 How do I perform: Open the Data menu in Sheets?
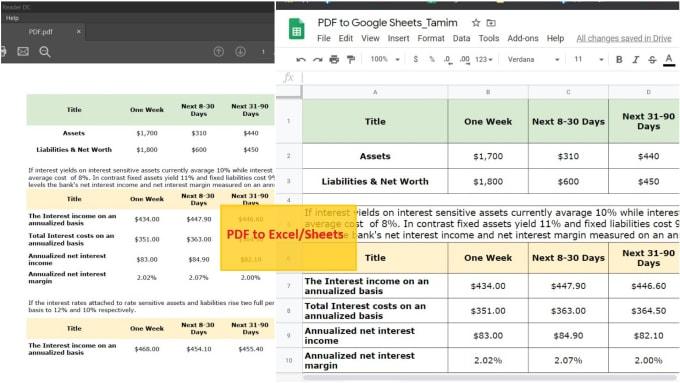tap(461, 38)
